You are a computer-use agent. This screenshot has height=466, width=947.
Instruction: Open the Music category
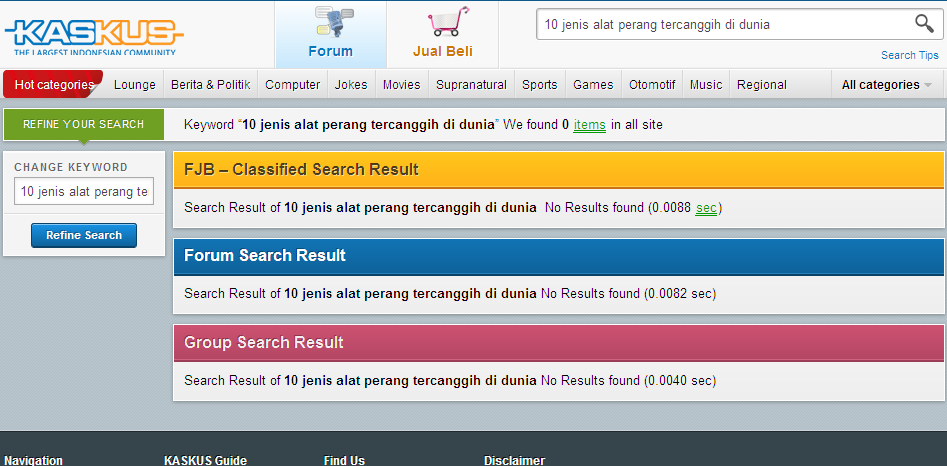[x=706, y=85]
